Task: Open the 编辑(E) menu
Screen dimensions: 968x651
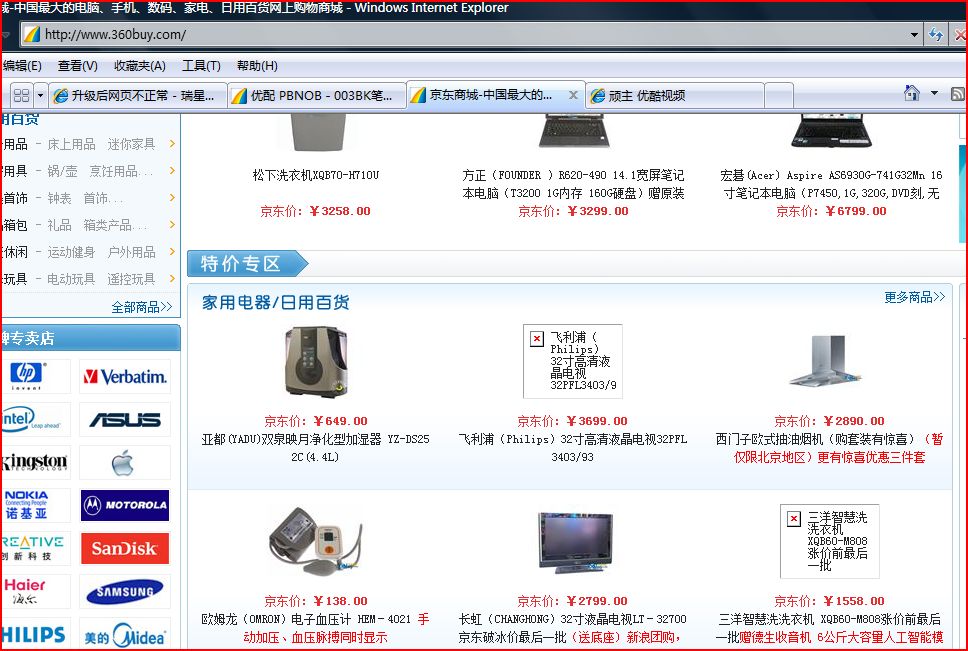Action: point(22,65)
